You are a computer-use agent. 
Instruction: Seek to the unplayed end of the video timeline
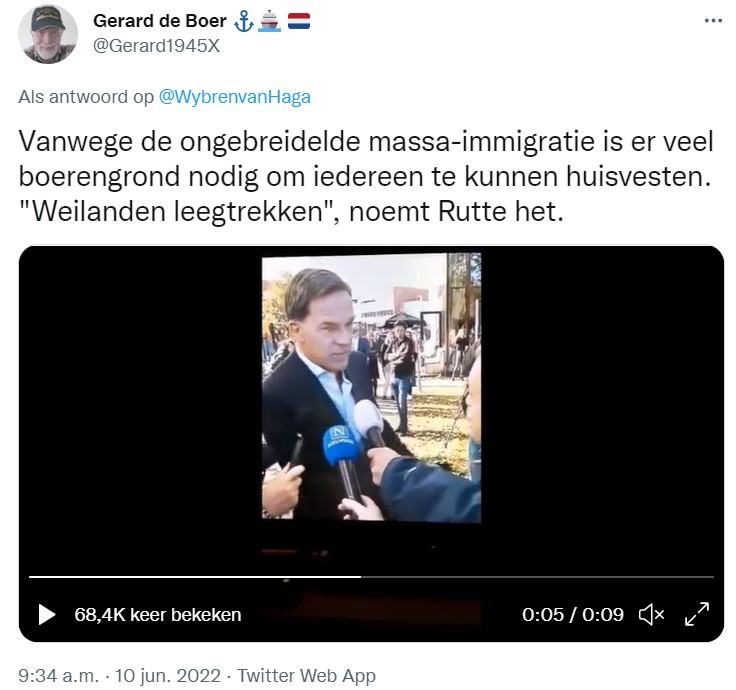coord(537,576)
